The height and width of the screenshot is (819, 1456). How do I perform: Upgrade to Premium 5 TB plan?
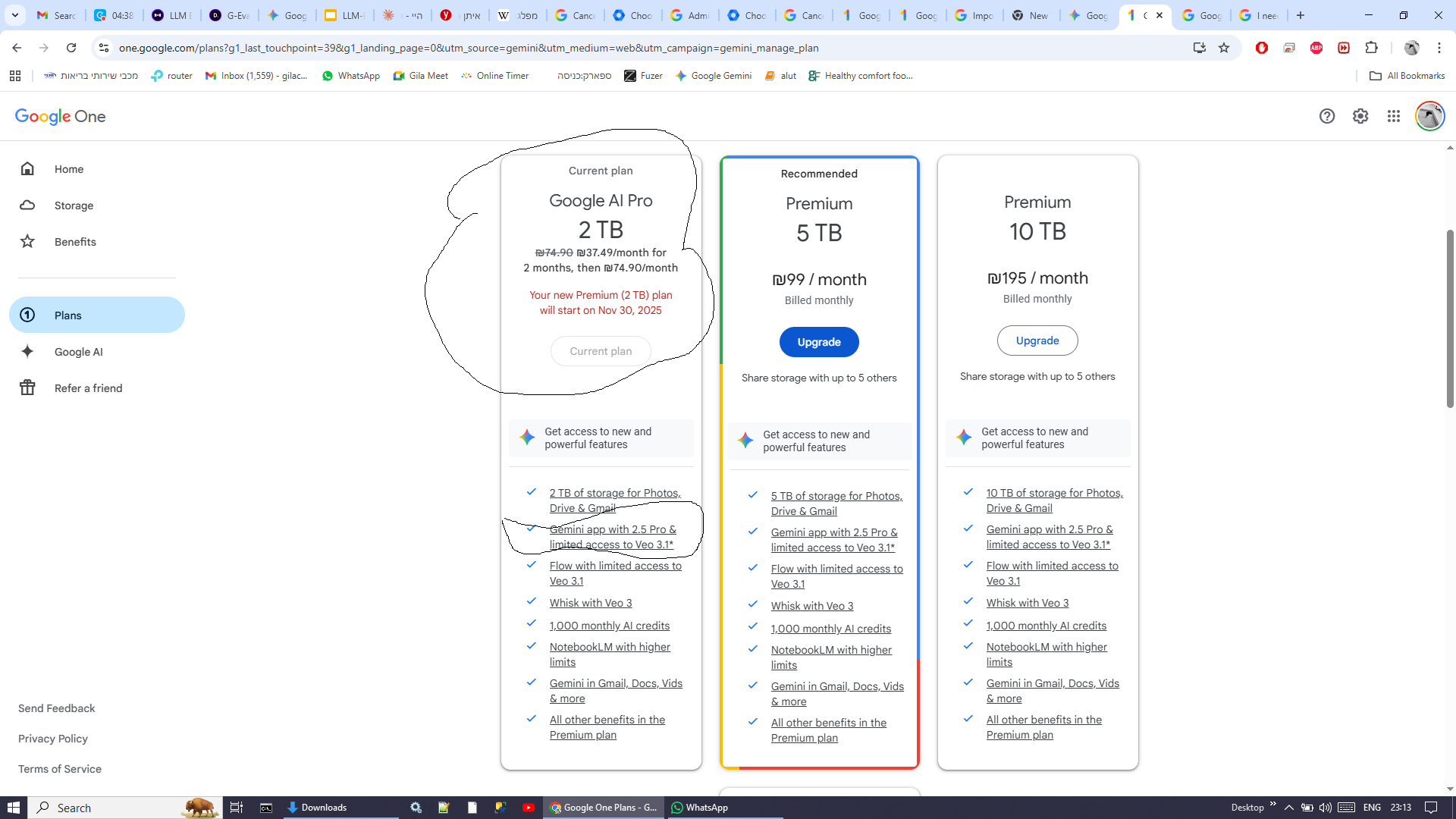point(818,342)
